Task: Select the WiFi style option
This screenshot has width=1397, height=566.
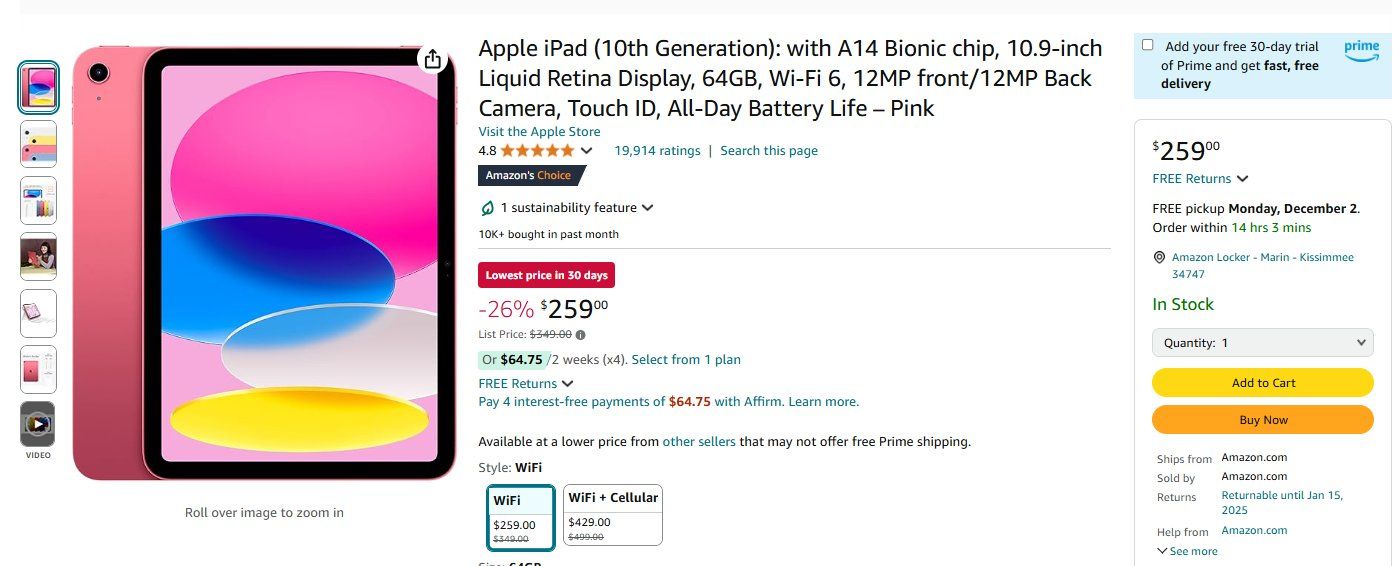Action: (x=521, y=517)
